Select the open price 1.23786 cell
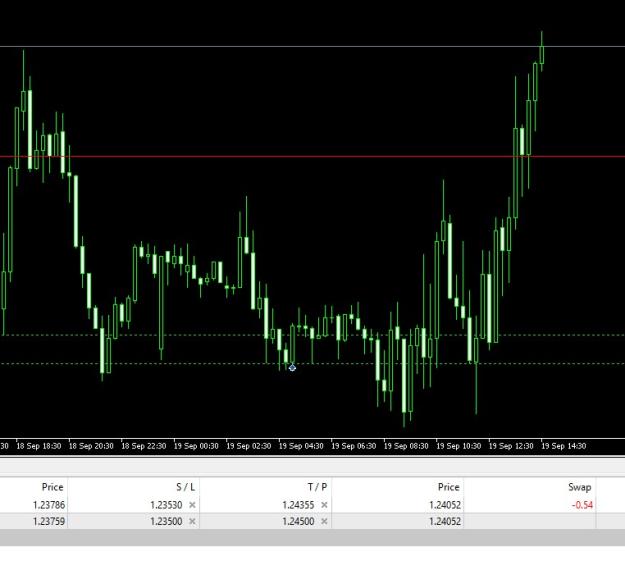Viewport: 625px width, 561px height. click(49, 505)
